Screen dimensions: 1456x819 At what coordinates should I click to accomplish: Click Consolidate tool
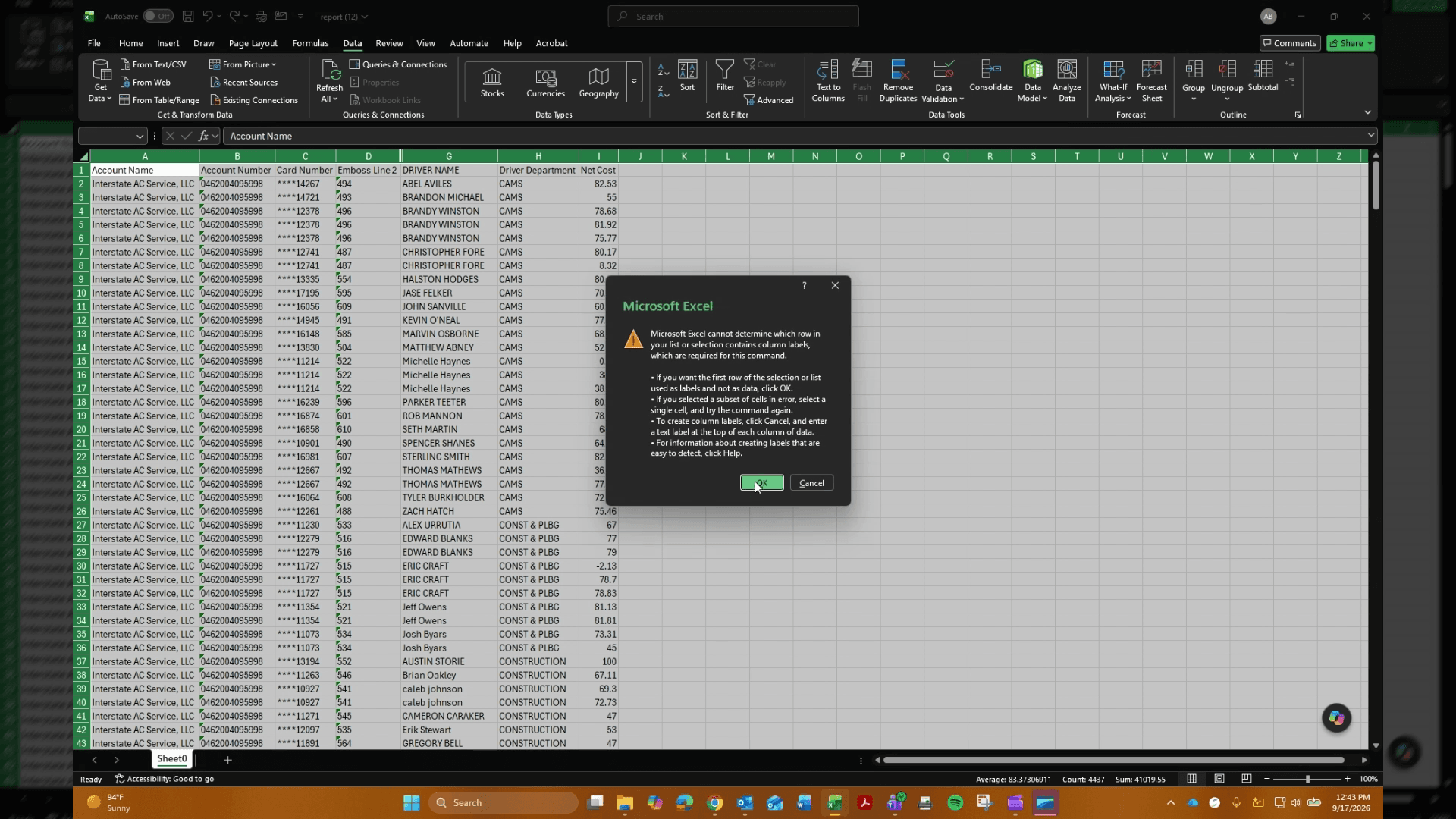point(991,76)
